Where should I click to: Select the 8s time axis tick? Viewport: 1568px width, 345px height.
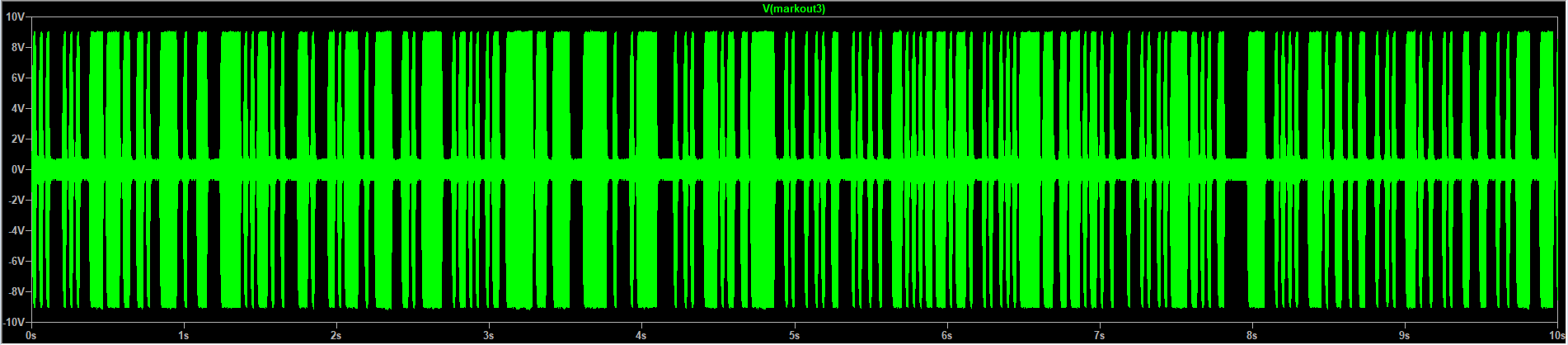pos(1252,337)
